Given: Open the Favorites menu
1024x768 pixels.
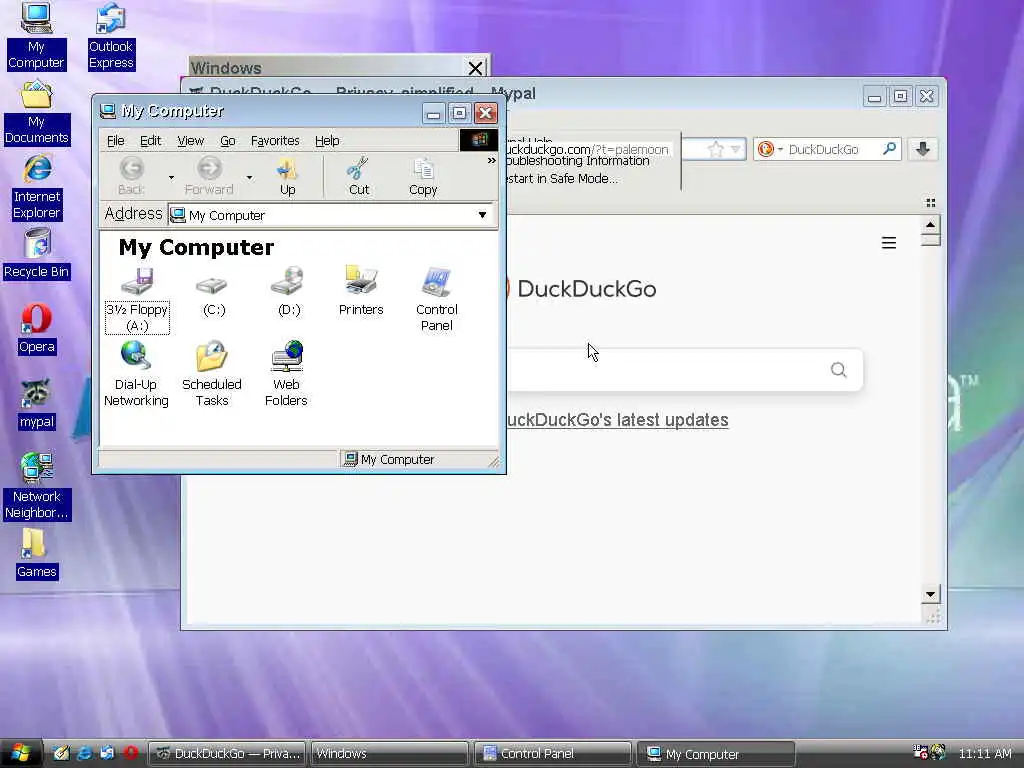Looking at the screenshot, I should (275, 140).
